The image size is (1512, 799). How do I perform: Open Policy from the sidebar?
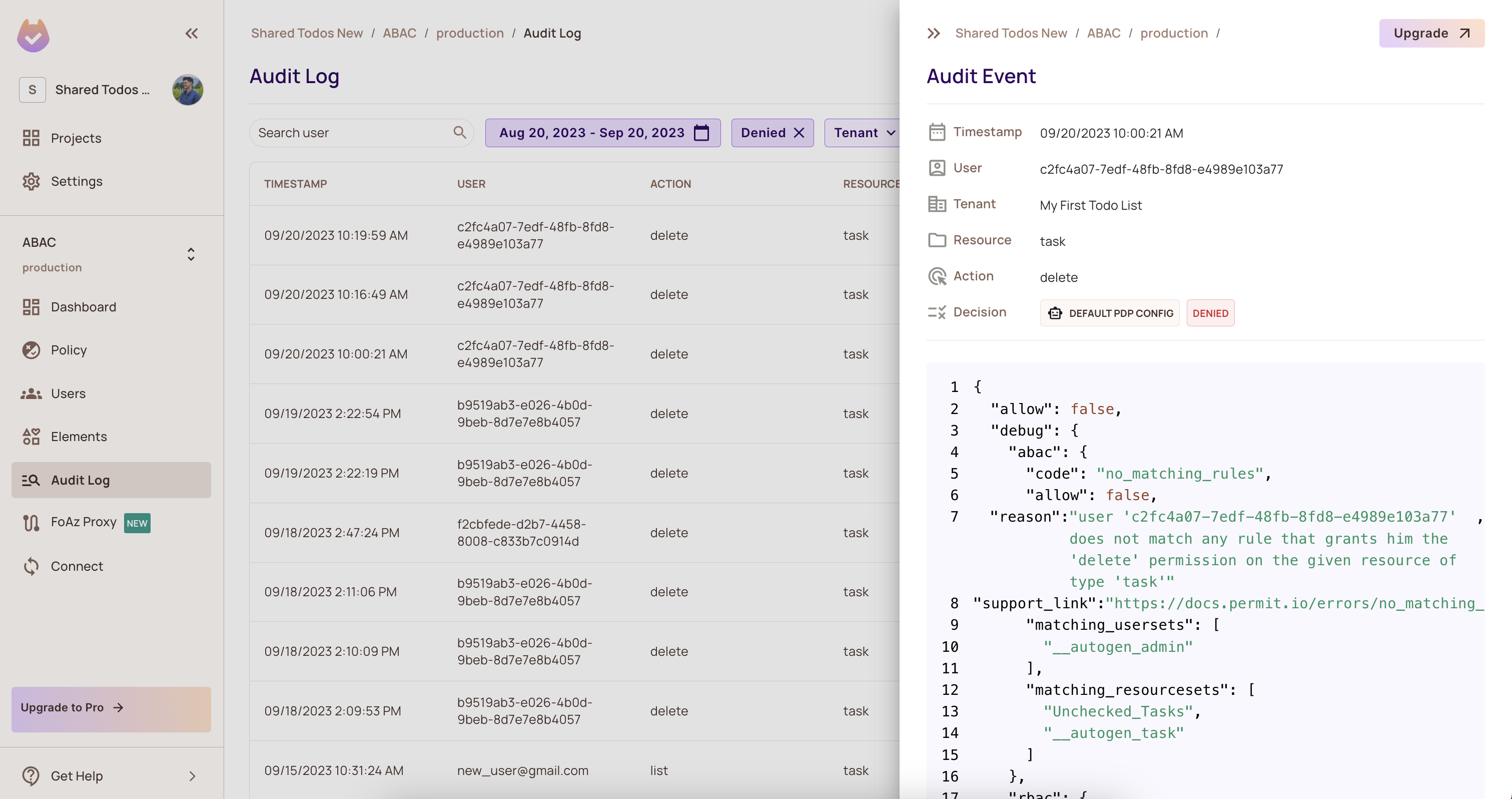pyautogui.click(x=69, y=350)
